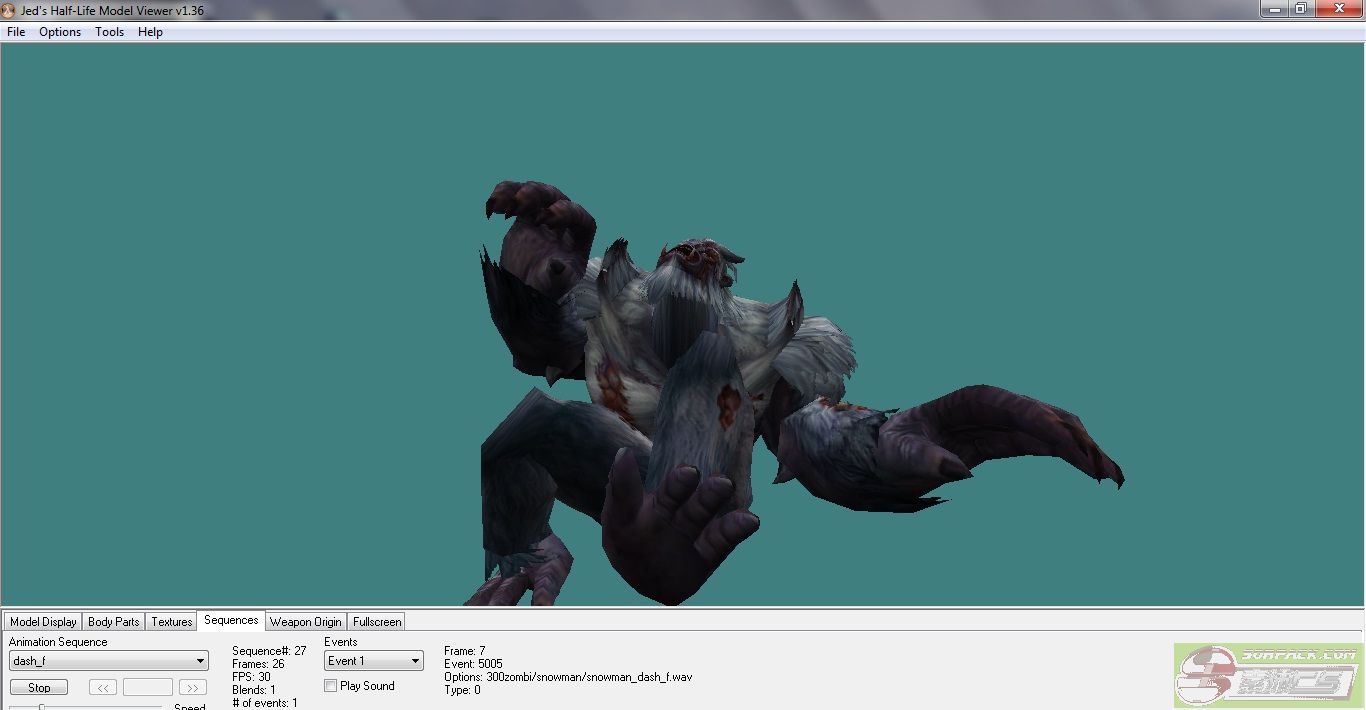
Task: Click the previous frame << button
Action: pyautogui.click(x=103, y=688)
